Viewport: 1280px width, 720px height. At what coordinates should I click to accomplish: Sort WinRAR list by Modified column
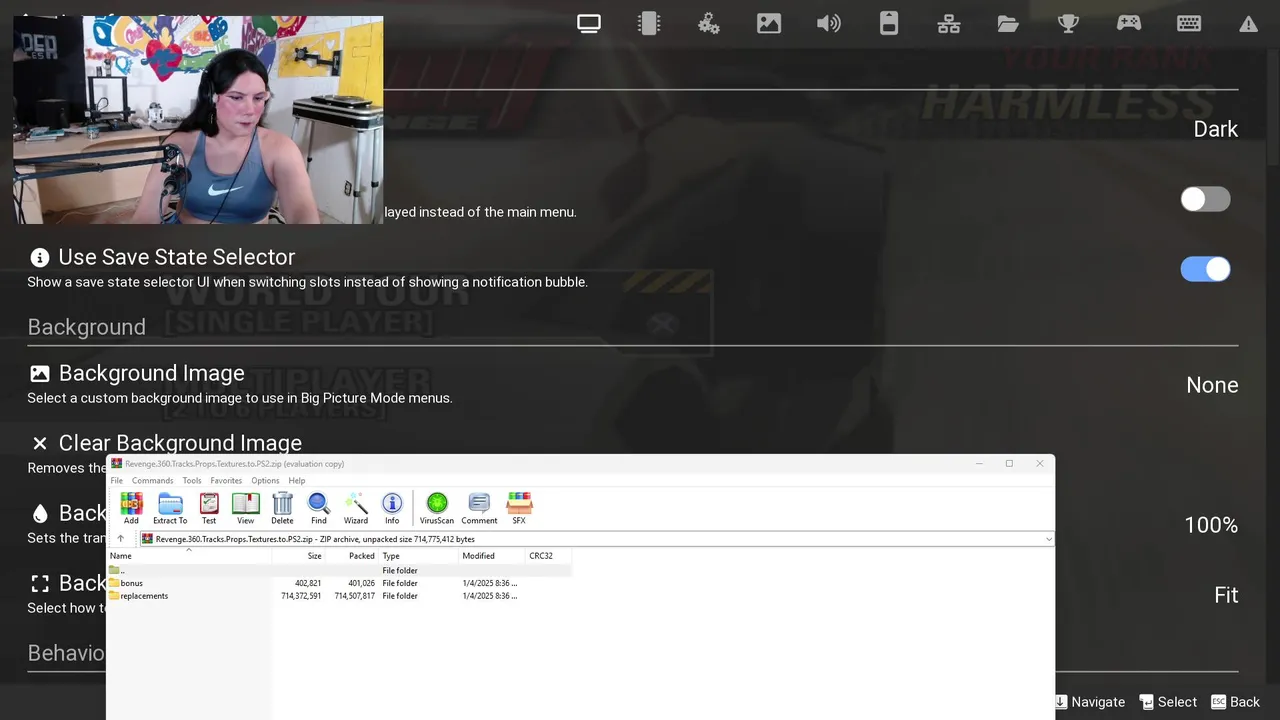(x=492, y=556)
